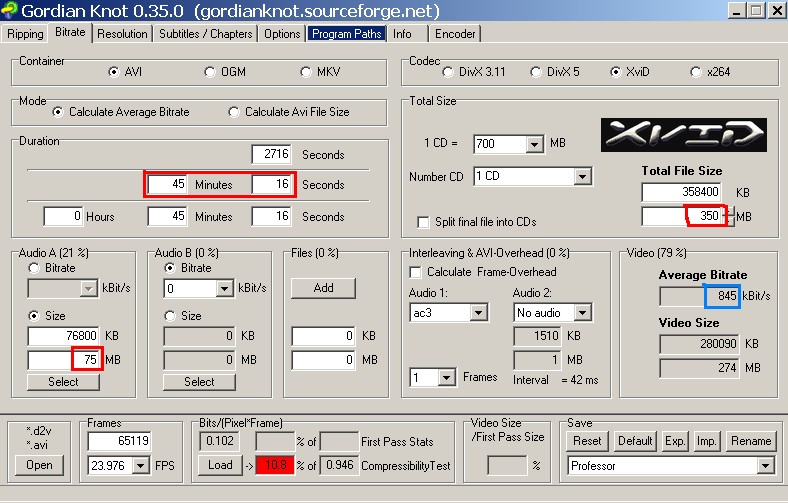
Task: Click total duration Seconds field 2716
Action: click(271, 154)
